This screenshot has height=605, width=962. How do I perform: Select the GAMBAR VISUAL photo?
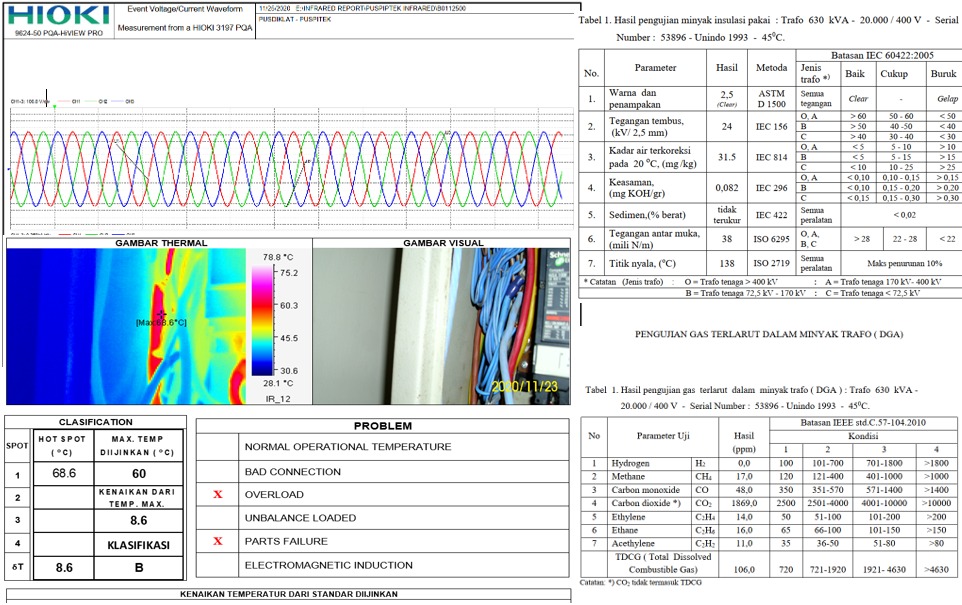click(x=444, y=326)
